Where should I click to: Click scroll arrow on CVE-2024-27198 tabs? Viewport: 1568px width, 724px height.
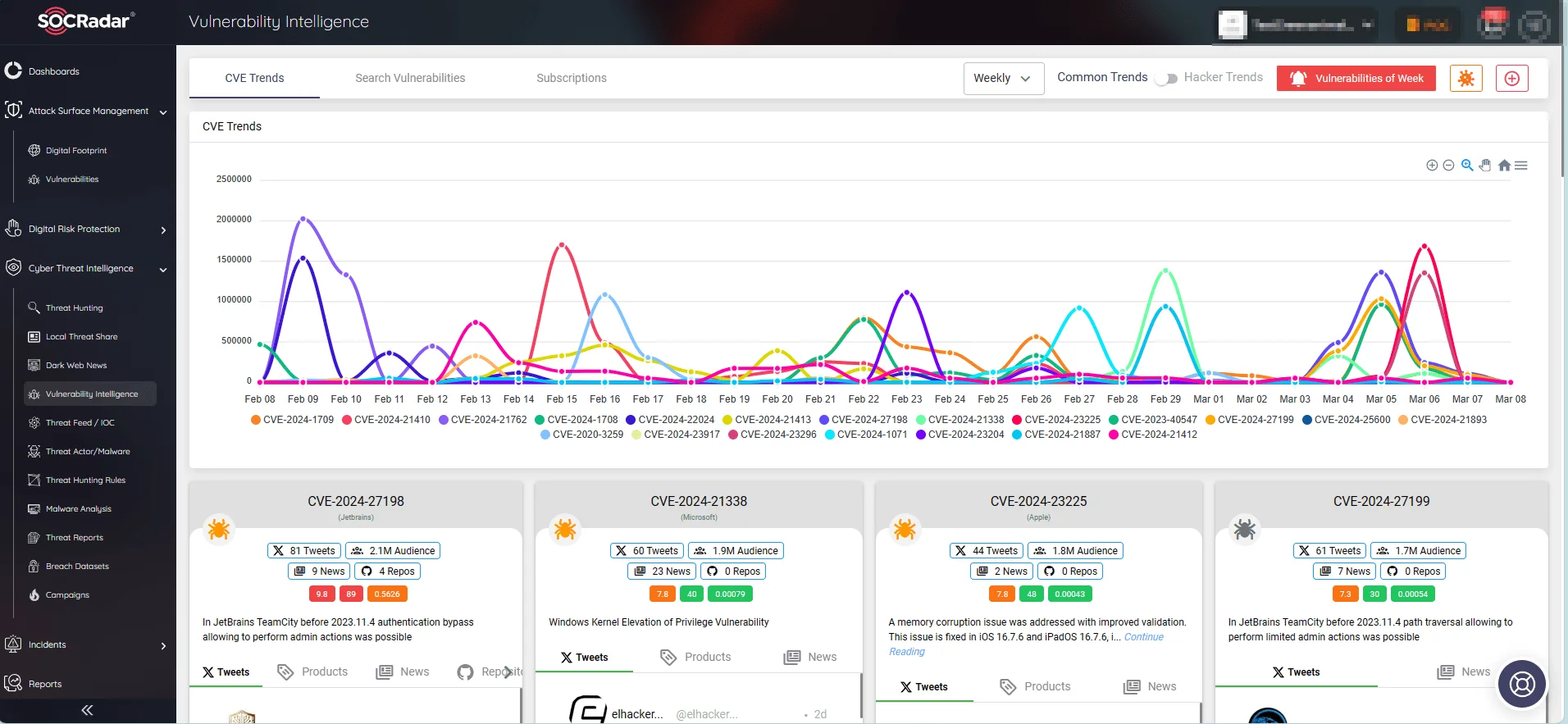coord(509,672)
